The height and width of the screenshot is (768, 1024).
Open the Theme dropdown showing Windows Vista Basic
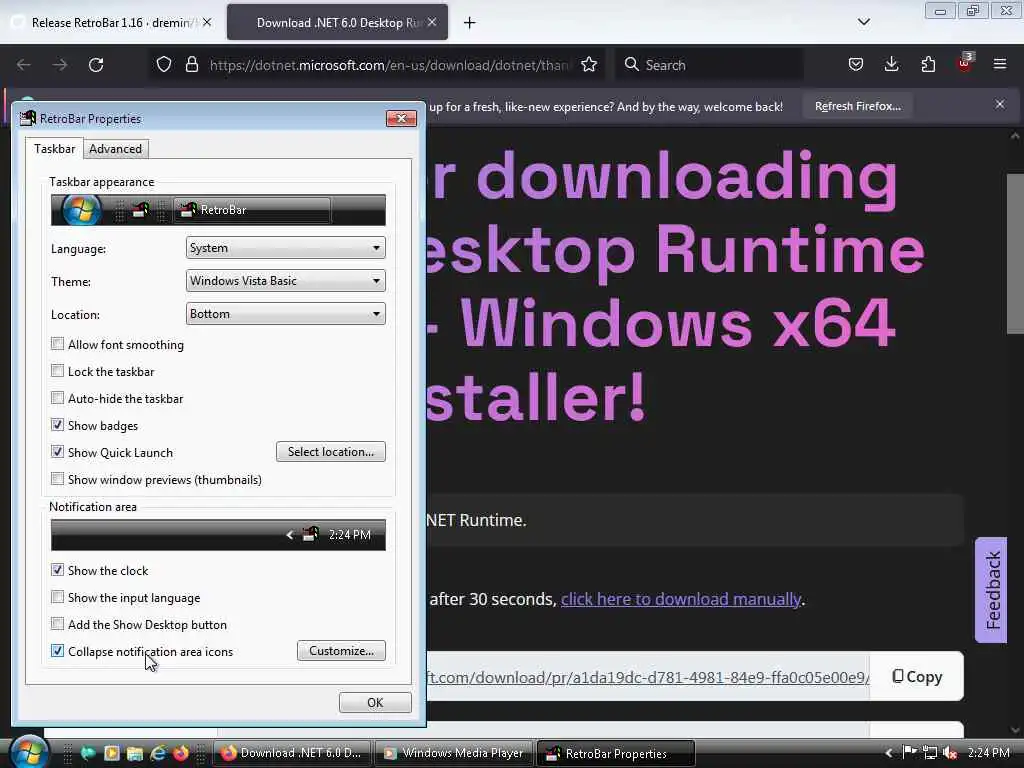point(285,281)
